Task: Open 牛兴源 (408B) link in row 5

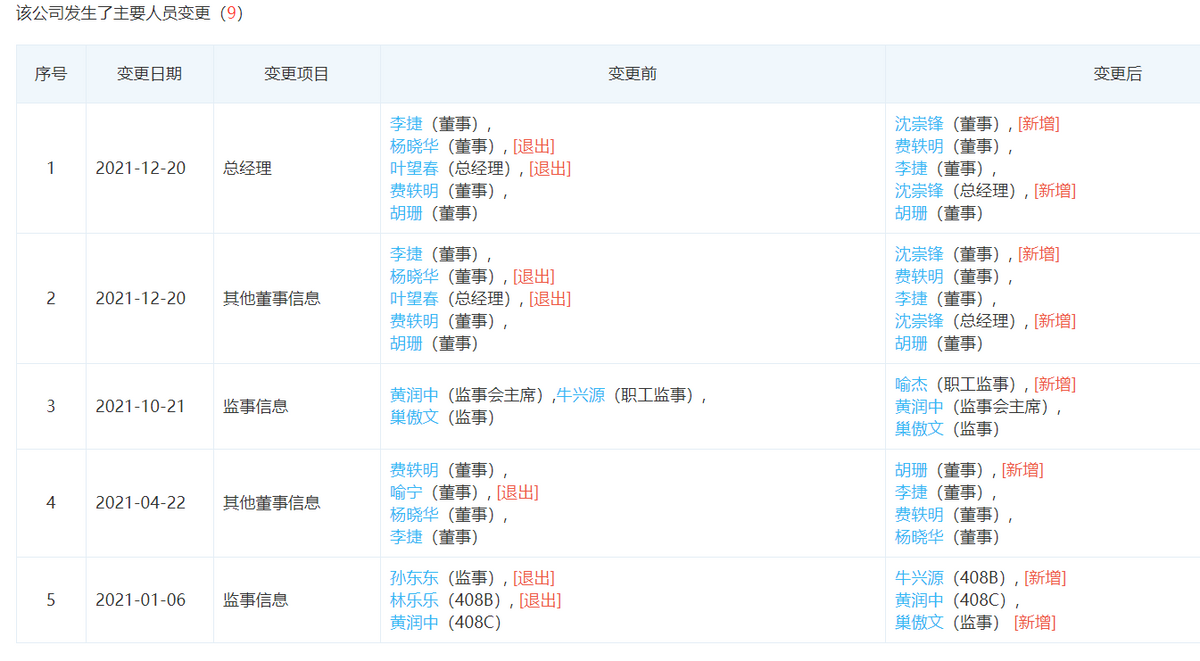Action: tap(919, 578)
